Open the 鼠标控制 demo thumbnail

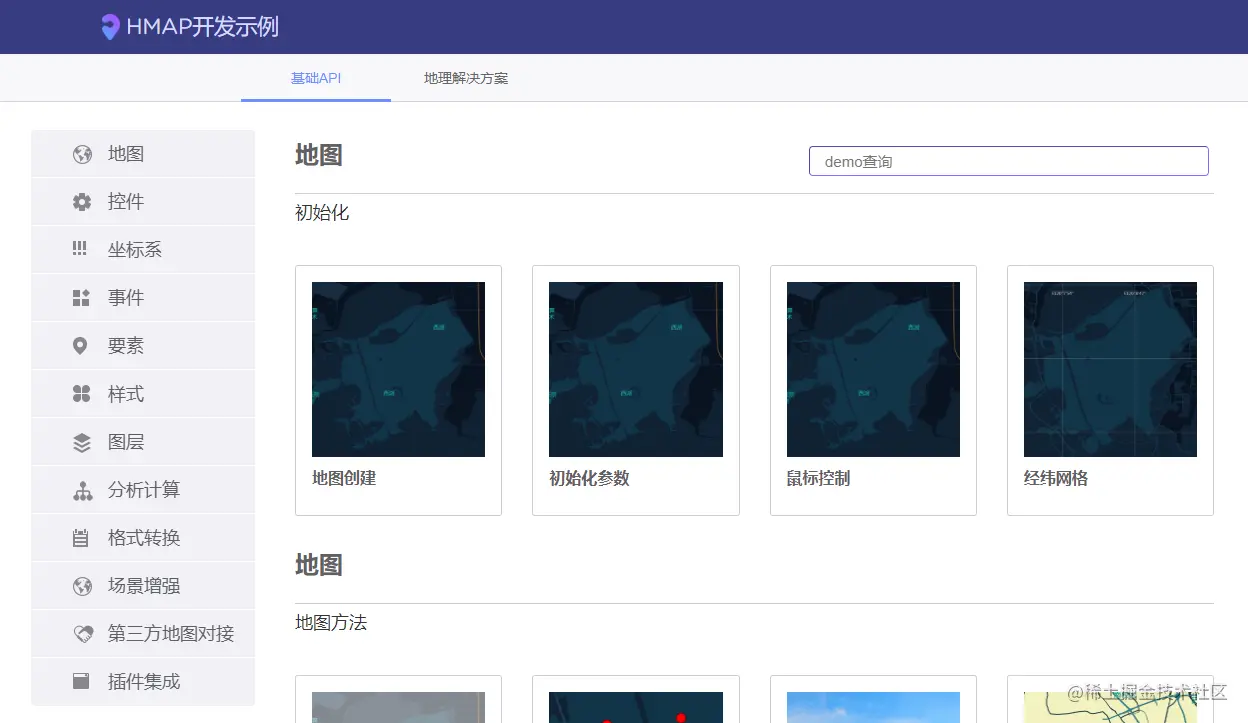(873, 369)
